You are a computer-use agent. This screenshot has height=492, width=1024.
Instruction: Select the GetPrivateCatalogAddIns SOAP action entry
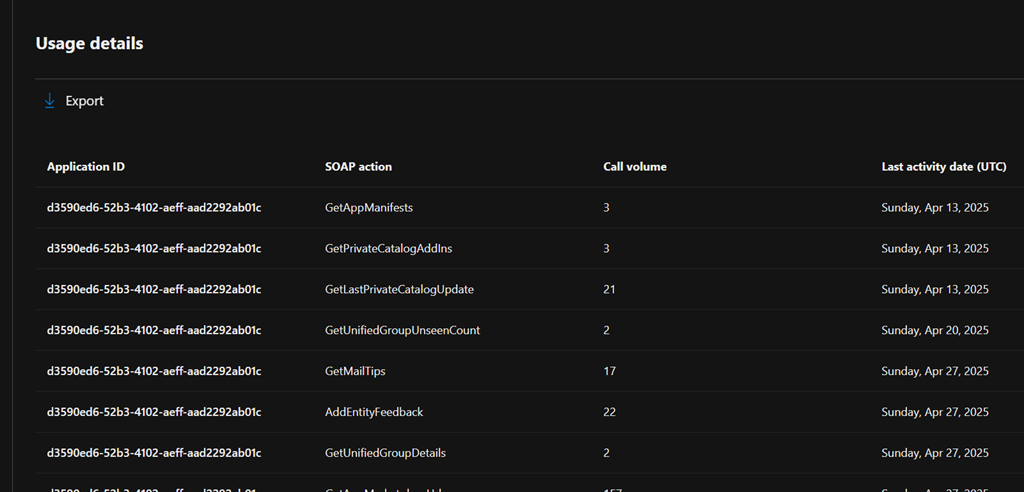[395, 249]
